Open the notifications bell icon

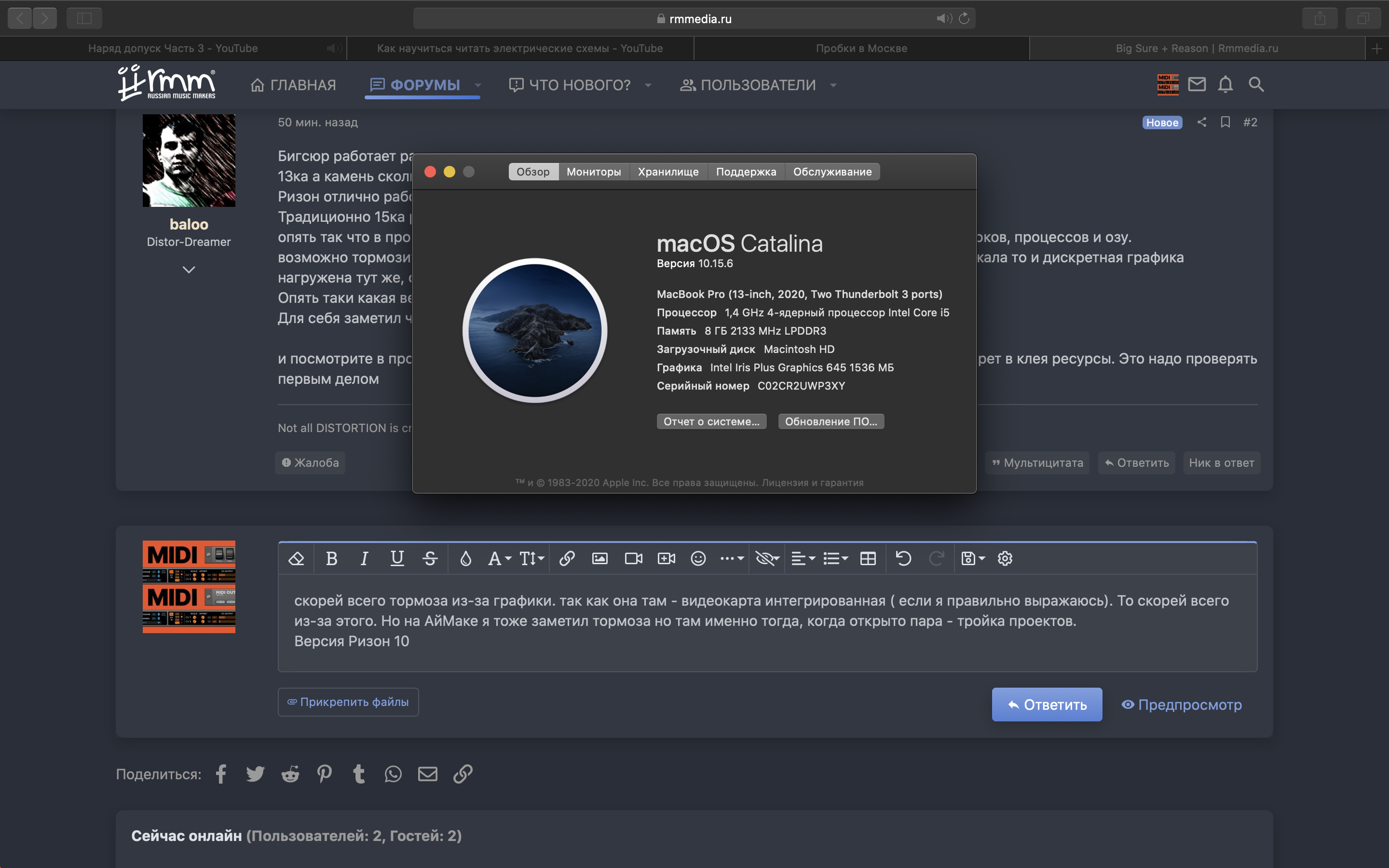[1226, 84]
